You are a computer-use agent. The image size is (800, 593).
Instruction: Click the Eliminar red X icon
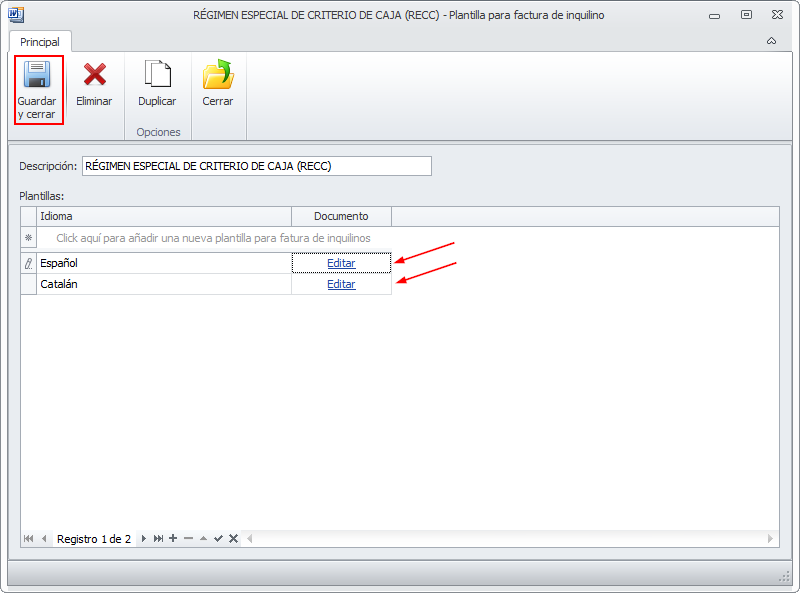(94, 75)
